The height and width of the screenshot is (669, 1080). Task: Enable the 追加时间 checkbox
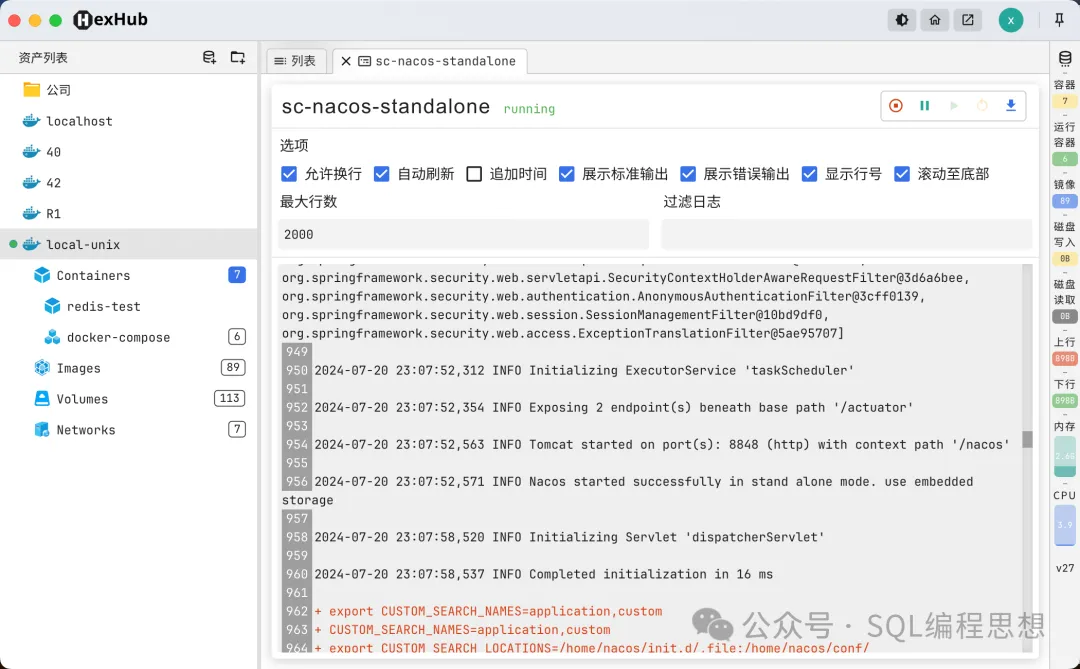(474, 174)
